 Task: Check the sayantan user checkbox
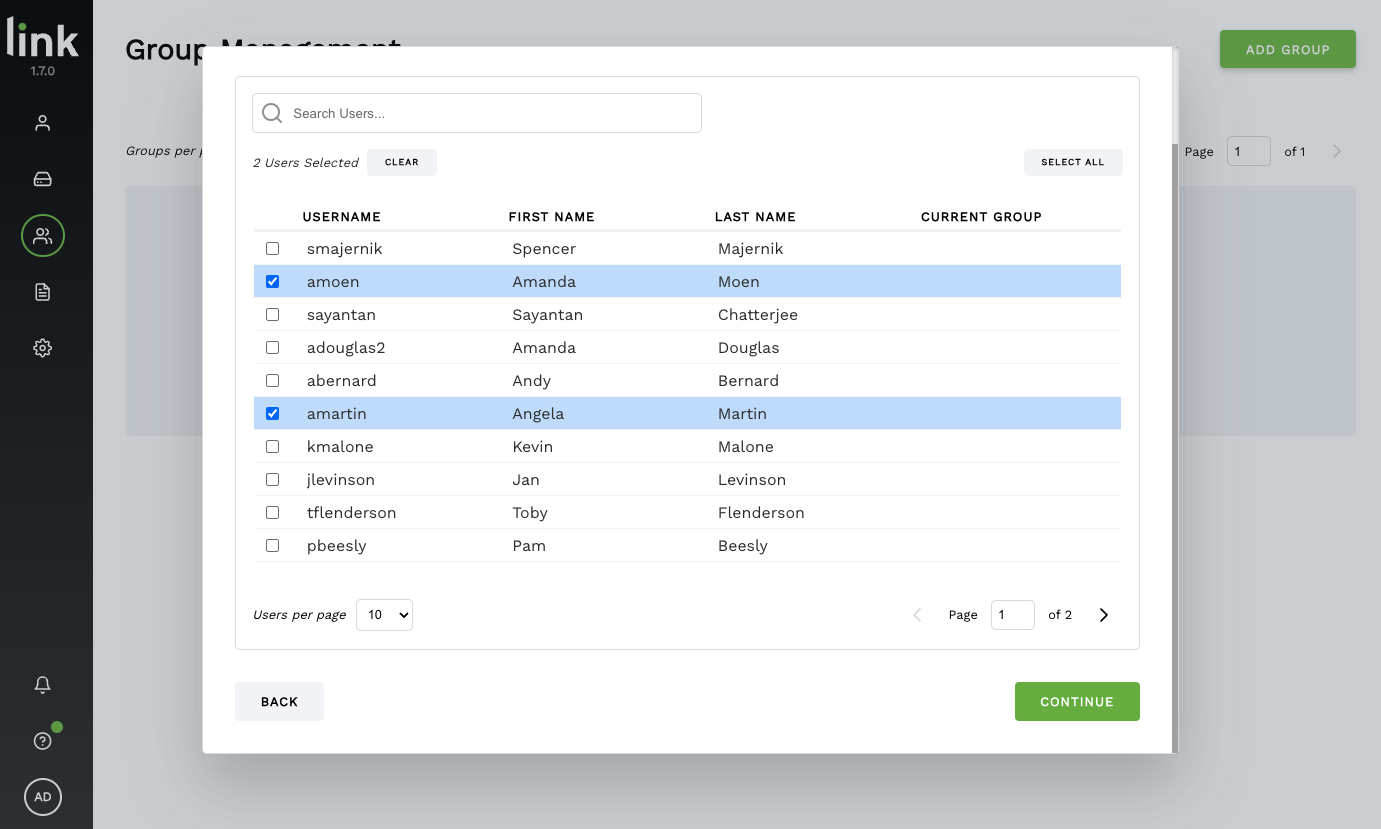(272, 314)
